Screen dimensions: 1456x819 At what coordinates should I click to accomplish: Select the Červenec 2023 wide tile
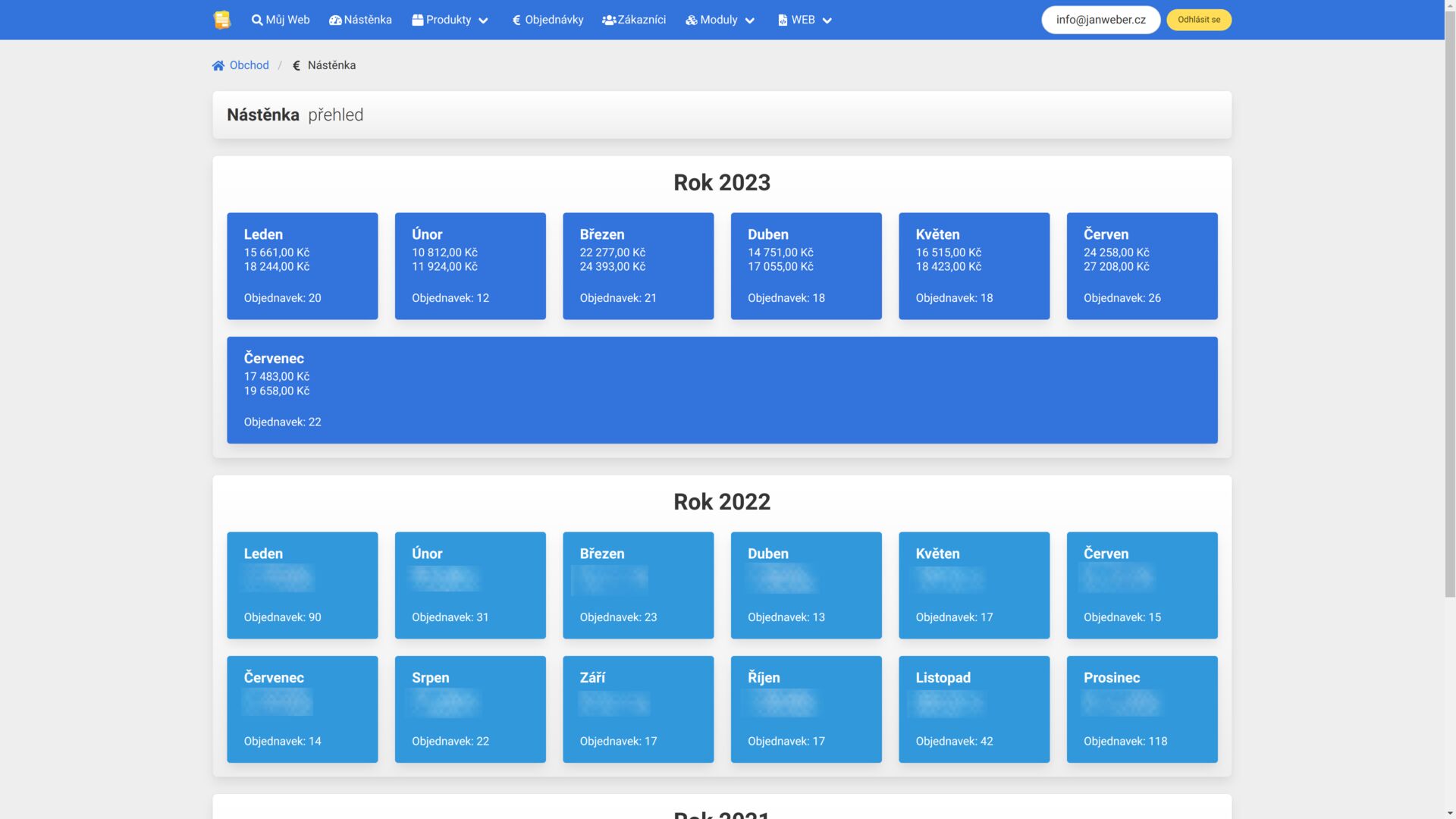click(x=722, y=390)
